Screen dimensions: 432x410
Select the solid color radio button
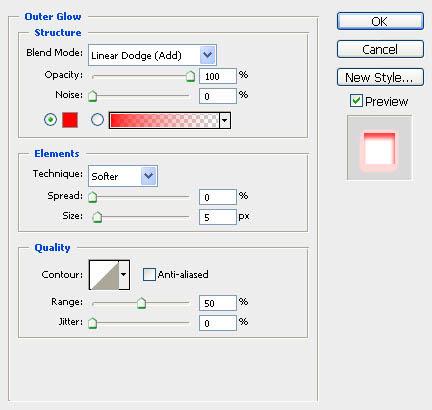(50, 119)
